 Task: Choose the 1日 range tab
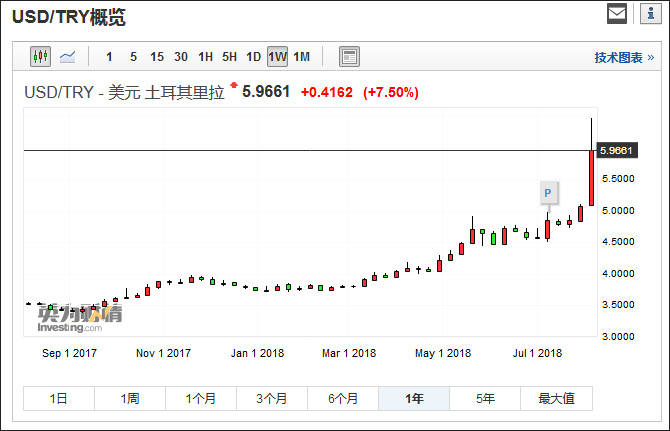pyautogui.click(x=59, y=399)
